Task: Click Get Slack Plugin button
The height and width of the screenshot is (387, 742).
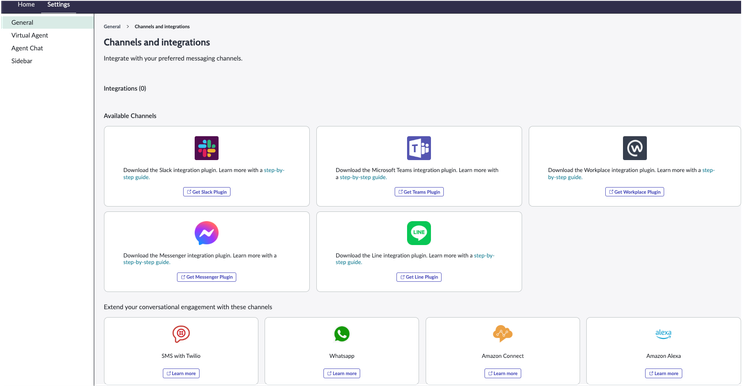Action: click(207, 192)
